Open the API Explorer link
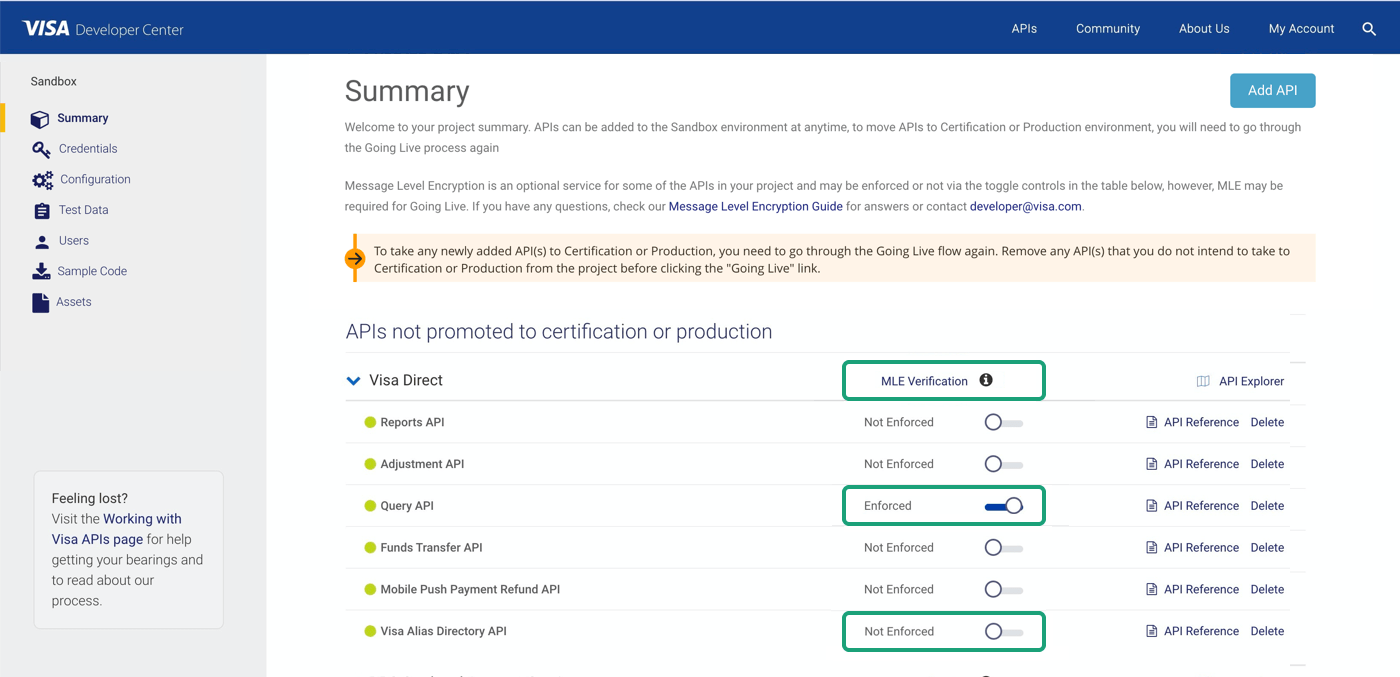The height and width of the screenshot is (677, 1400). click(1251, 381)
